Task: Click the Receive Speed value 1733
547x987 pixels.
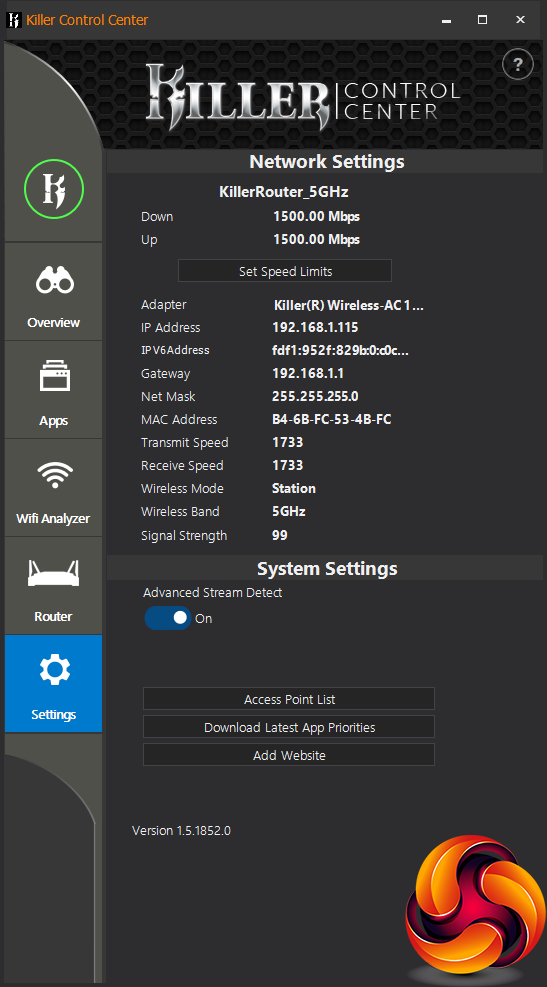Action: pyautogui.click(x=288, y=465)
